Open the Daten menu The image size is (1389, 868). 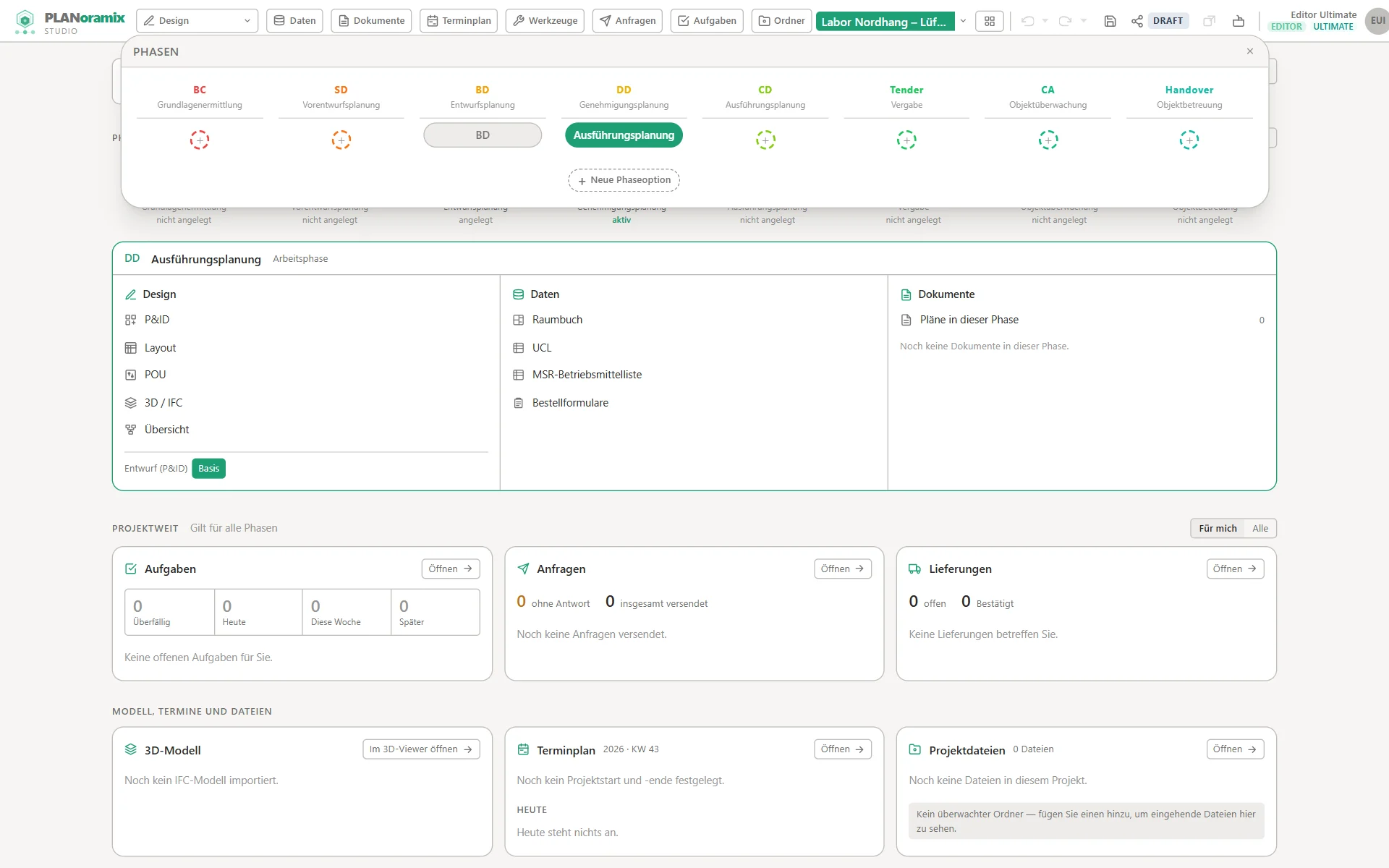pos(295,21)
